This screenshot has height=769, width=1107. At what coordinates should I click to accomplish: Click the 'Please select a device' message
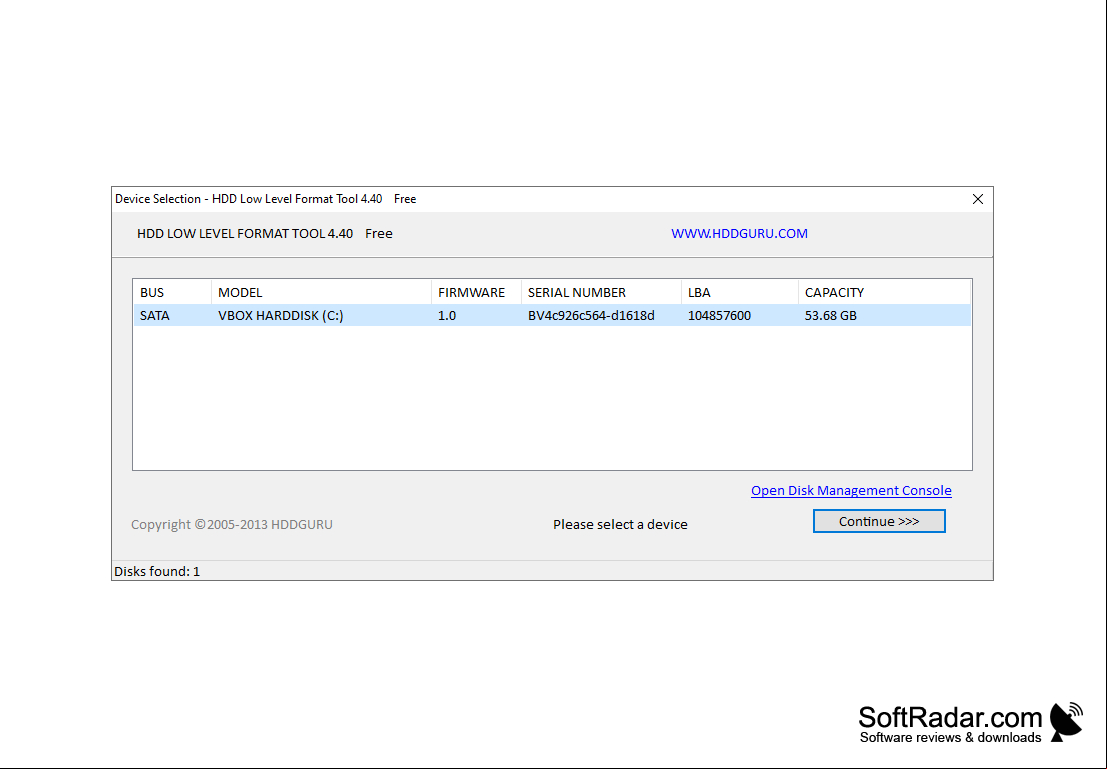620,525
